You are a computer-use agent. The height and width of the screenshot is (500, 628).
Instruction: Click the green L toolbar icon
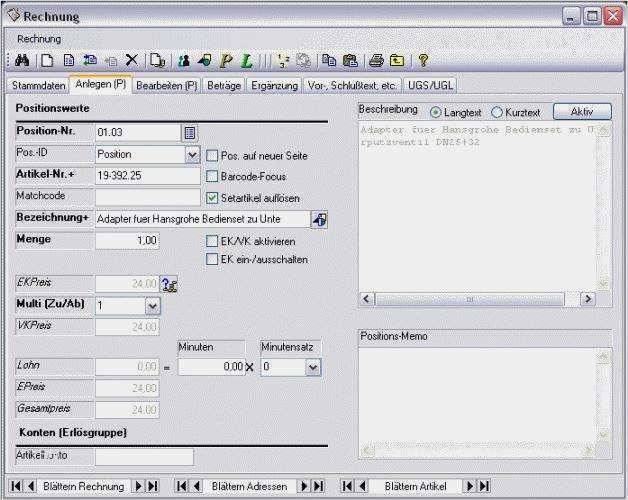coord(247,60)
